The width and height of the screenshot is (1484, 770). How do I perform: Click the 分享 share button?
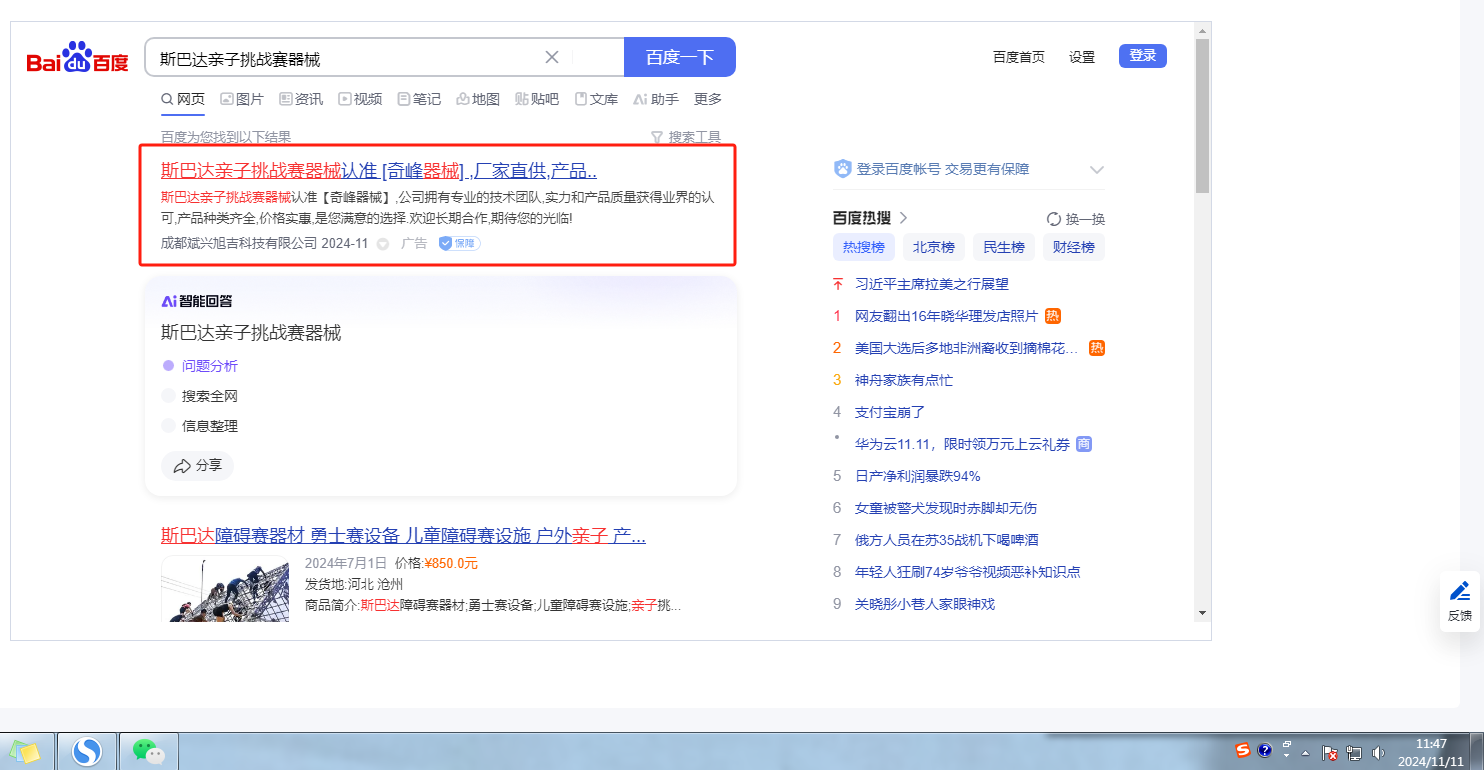pyautogui.click(x=197, y=466)
